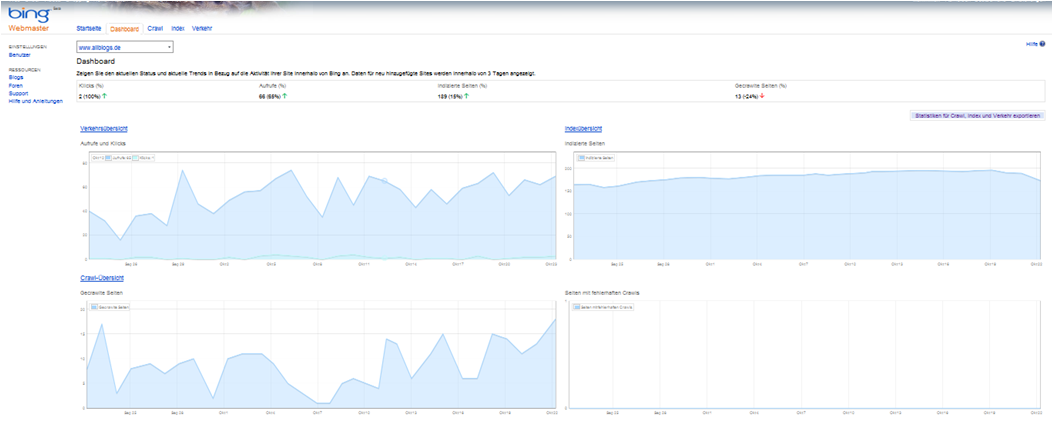
Task: Open the Foren resource link
Action: [x=16, y=85]
